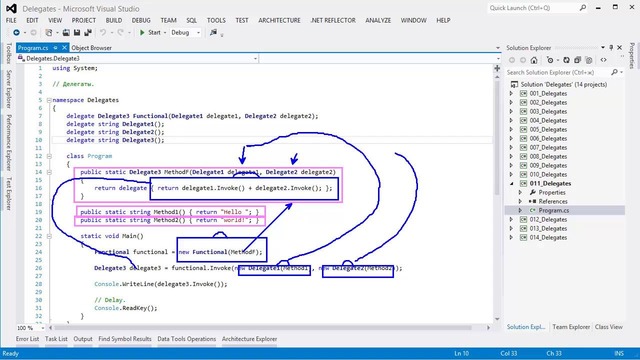Open the ARCHITECTURE menu
This screenshot has width=640, height=360.
(x=279, y=20)
